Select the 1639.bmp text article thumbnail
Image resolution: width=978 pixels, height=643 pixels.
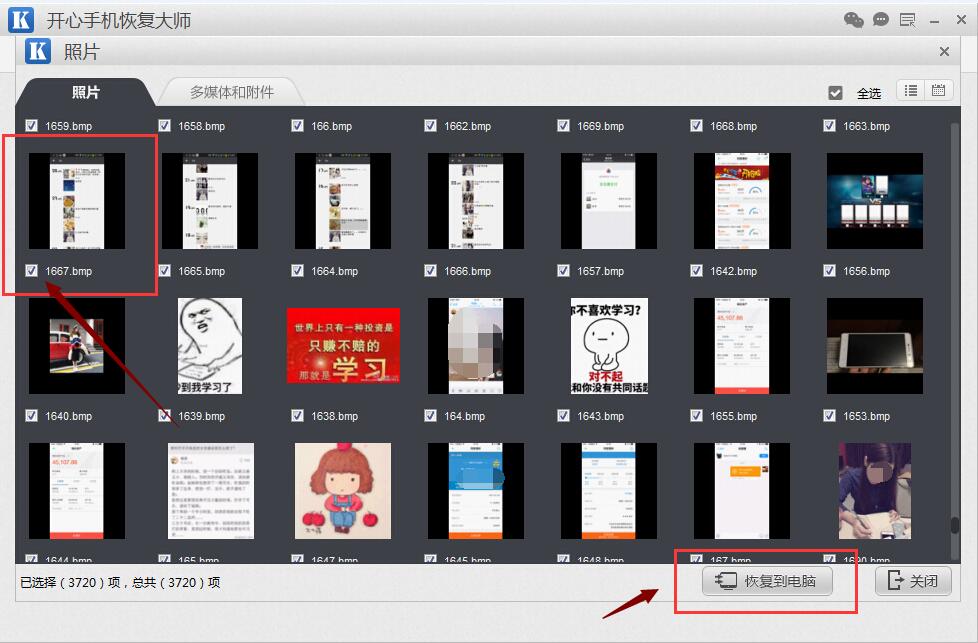click(x=211, y=491)
